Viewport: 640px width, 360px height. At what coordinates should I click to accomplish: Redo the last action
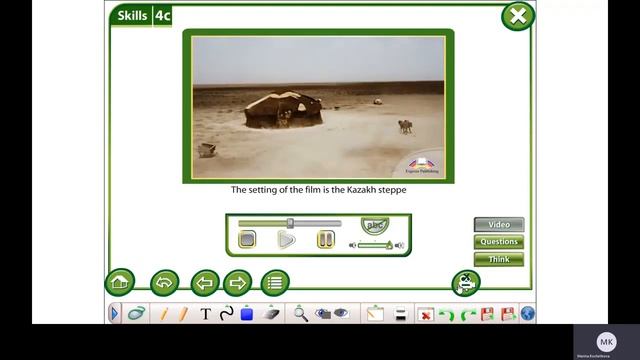(x=467, y=314)
